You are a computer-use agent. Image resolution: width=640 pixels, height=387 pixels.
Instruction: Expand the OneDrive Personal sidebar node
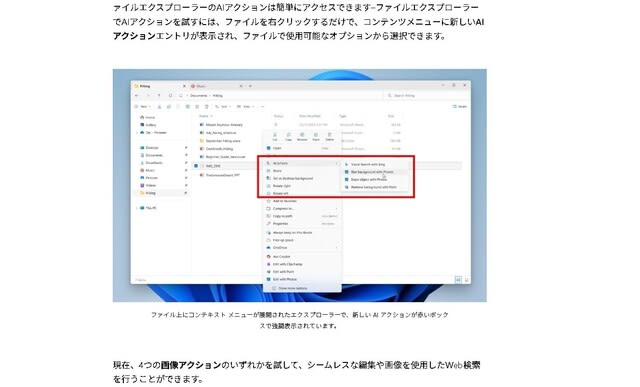[137, 133]
